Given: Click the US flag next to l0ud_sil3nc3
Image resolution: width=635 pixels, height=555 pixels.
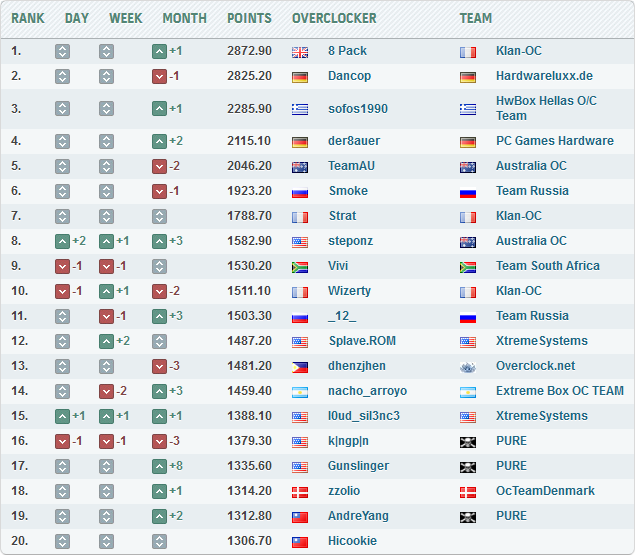Looking at the screenshot, I should [300, 417].
